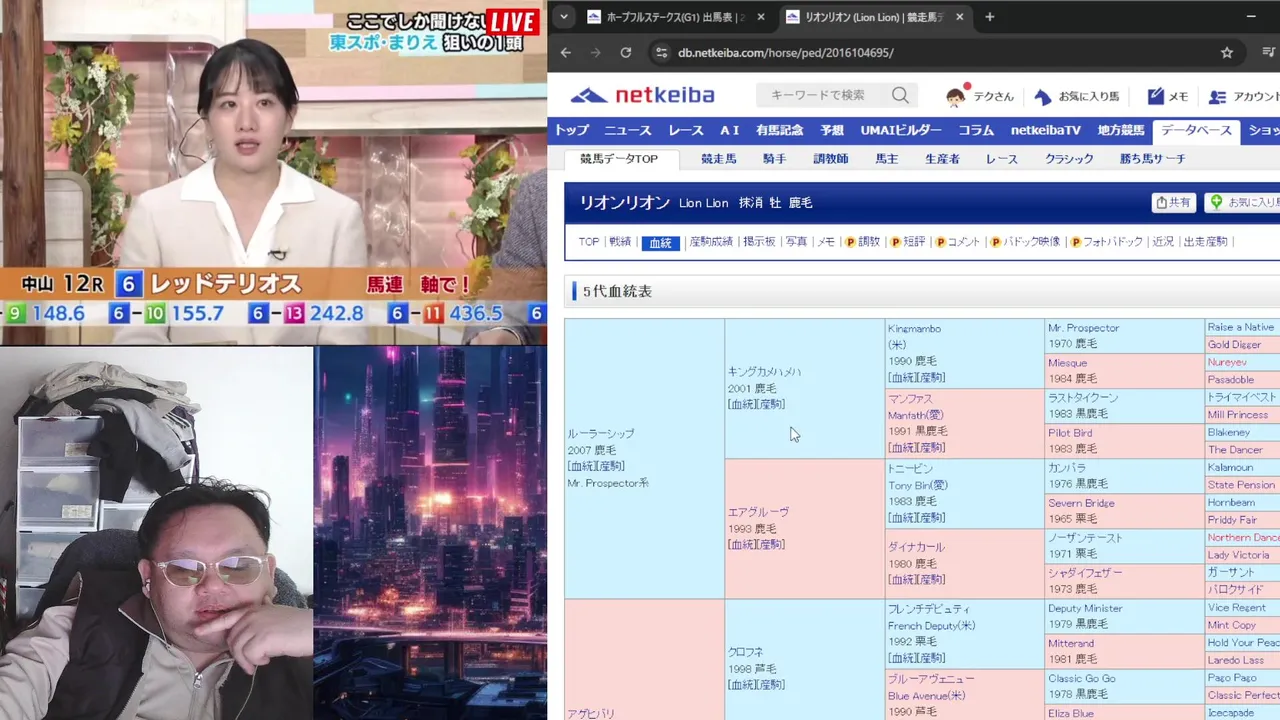Go back to the previous page
This screenshot has width=1280, height=720.
(x=566, y=52)
